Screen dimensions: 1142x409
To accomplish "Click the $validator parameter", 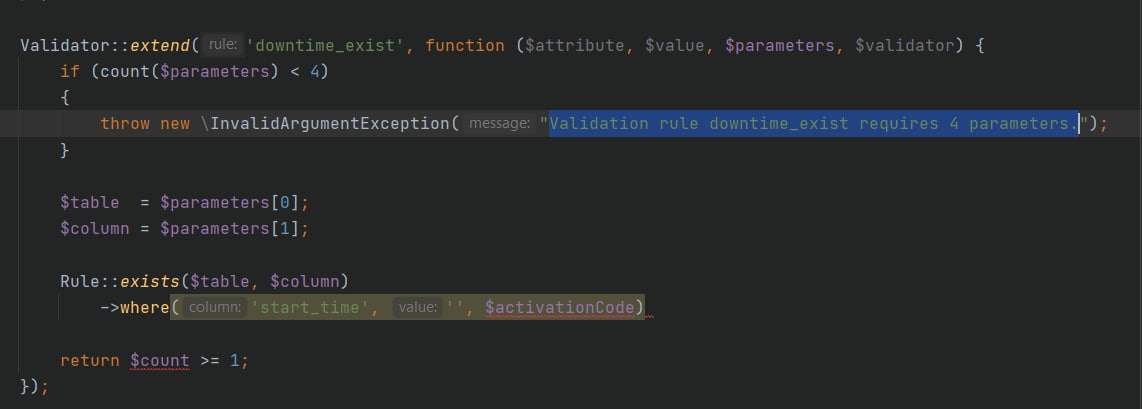I will (x=904, y=45).
